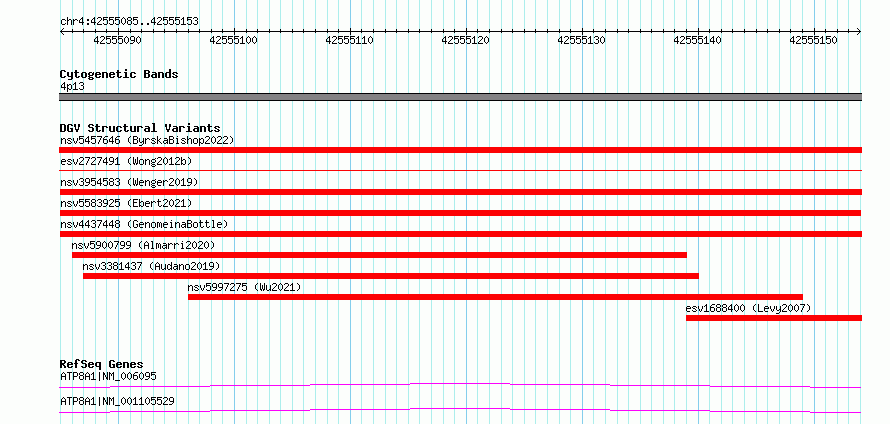
Task: Open the ATP8A1|NM_001105529 gene label
Action: coord(117,401)
